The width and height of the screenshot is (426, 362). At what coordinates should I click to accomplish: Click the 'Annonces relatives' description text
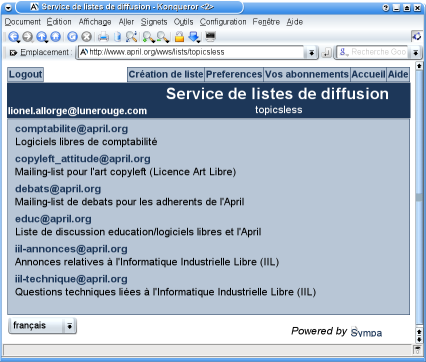147,262
